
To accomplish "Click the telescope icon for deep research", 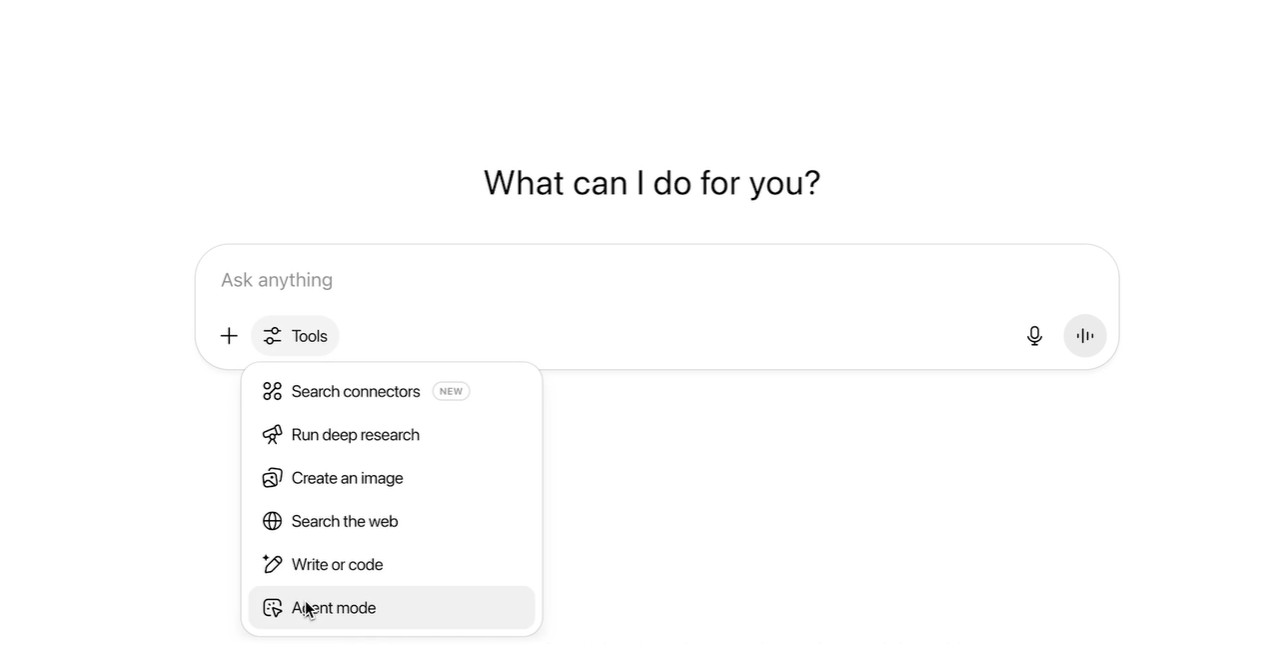I will coord(272,435).
